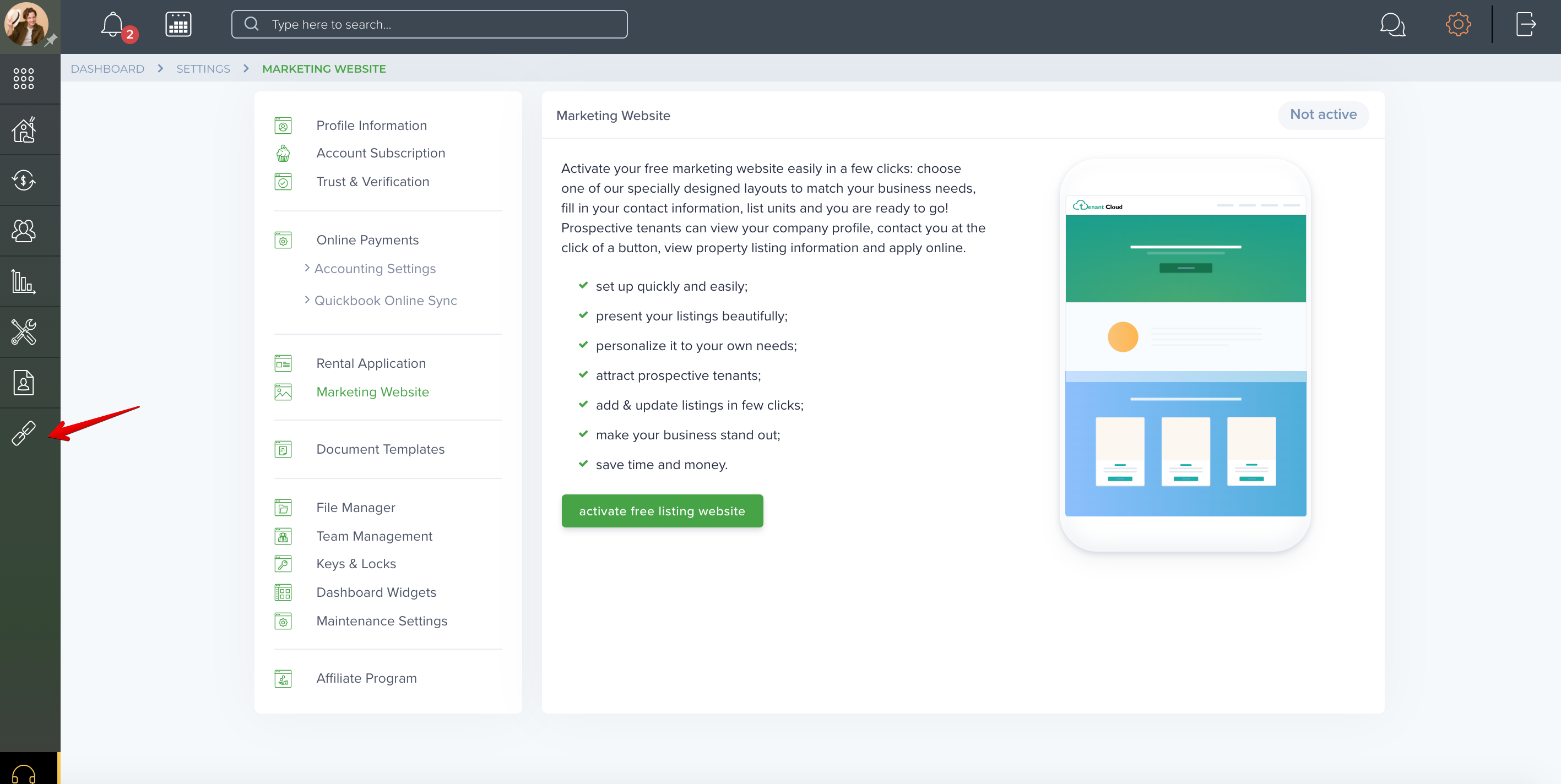Click the Maintenance Settings gear icon
1561x784 pixels.
tap(283, 621)
